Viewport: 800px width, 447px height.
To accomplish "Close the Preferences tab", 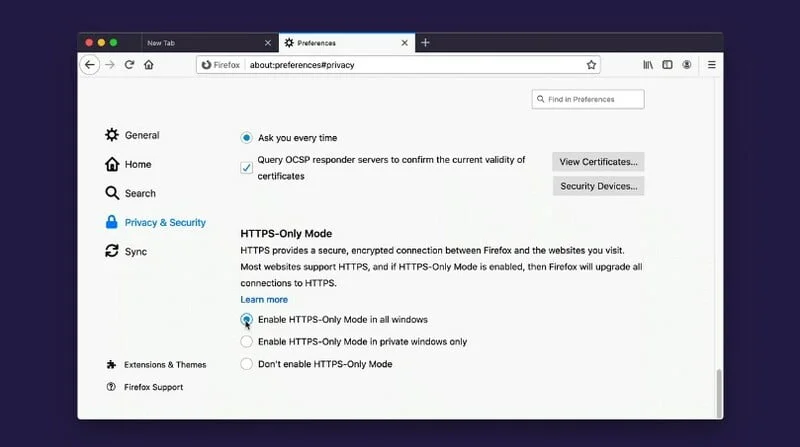I will point(405,43).
